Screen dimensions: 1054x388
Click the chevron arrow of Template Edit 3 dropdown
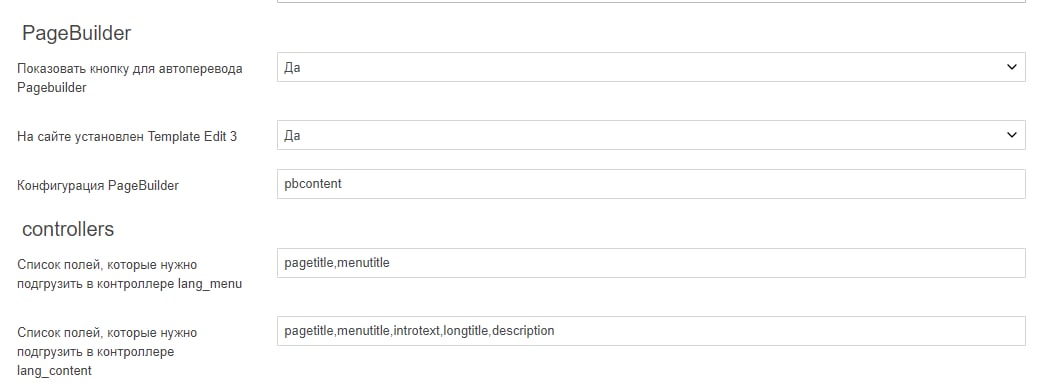point(1012,135)
